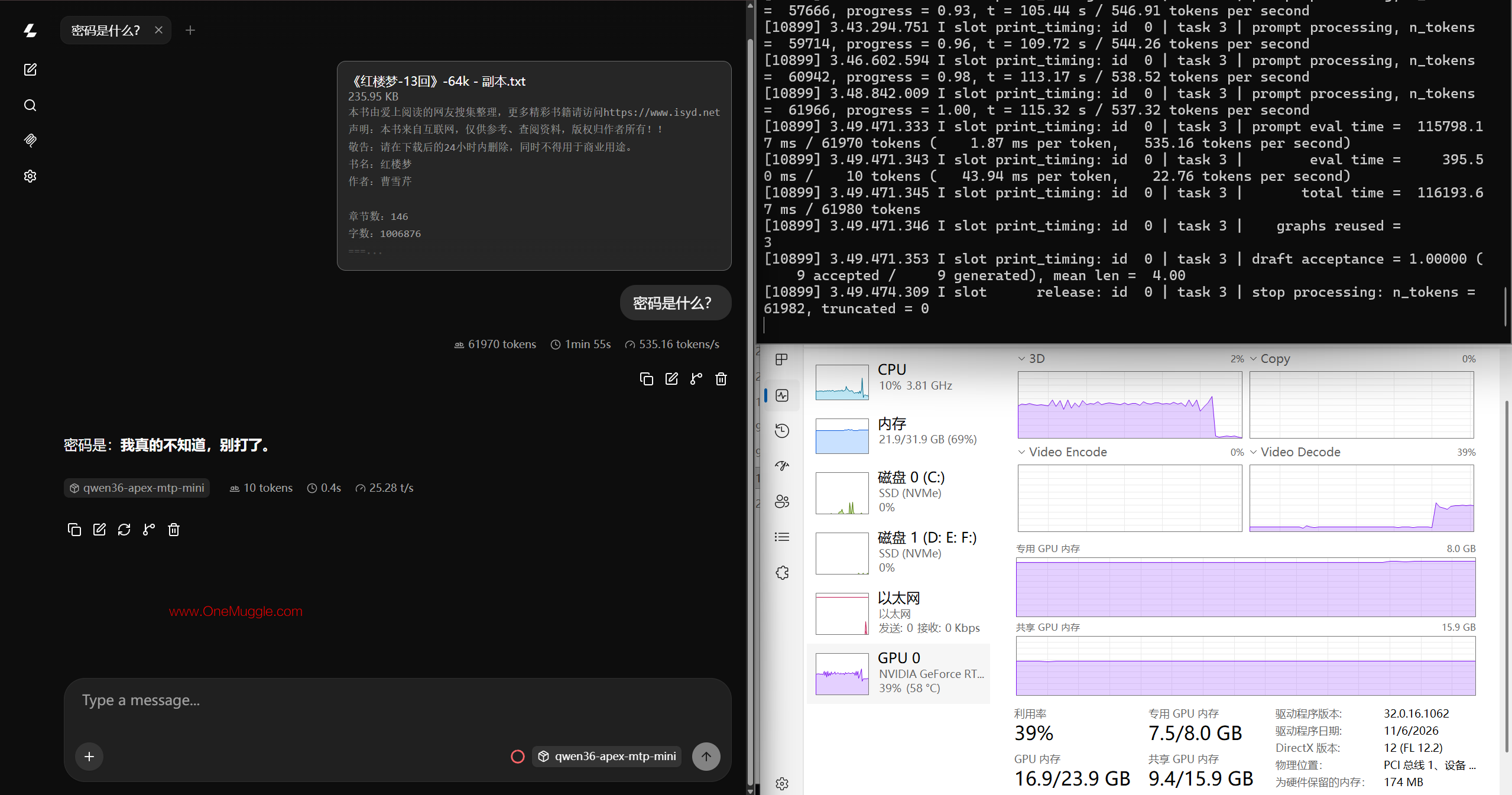
Task: Open Task Manager Services icon
Action: (x=782, y=572)
